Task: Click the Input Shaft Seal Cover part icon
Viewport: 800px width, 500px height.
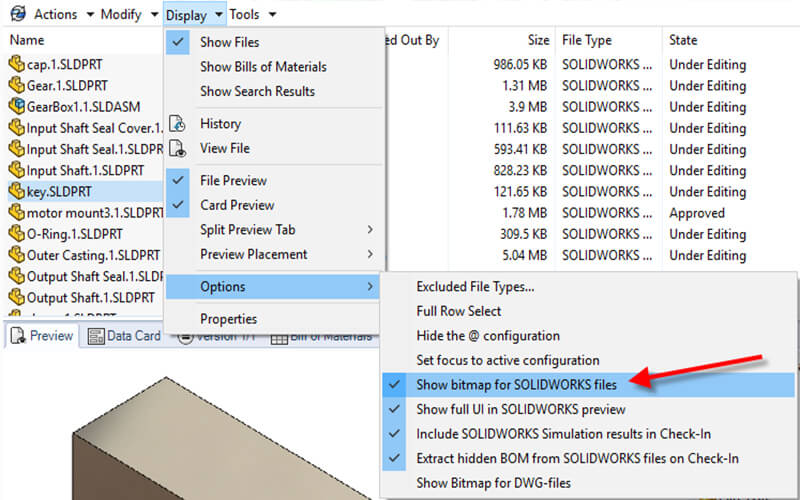Action: click(x=16, y=128)
